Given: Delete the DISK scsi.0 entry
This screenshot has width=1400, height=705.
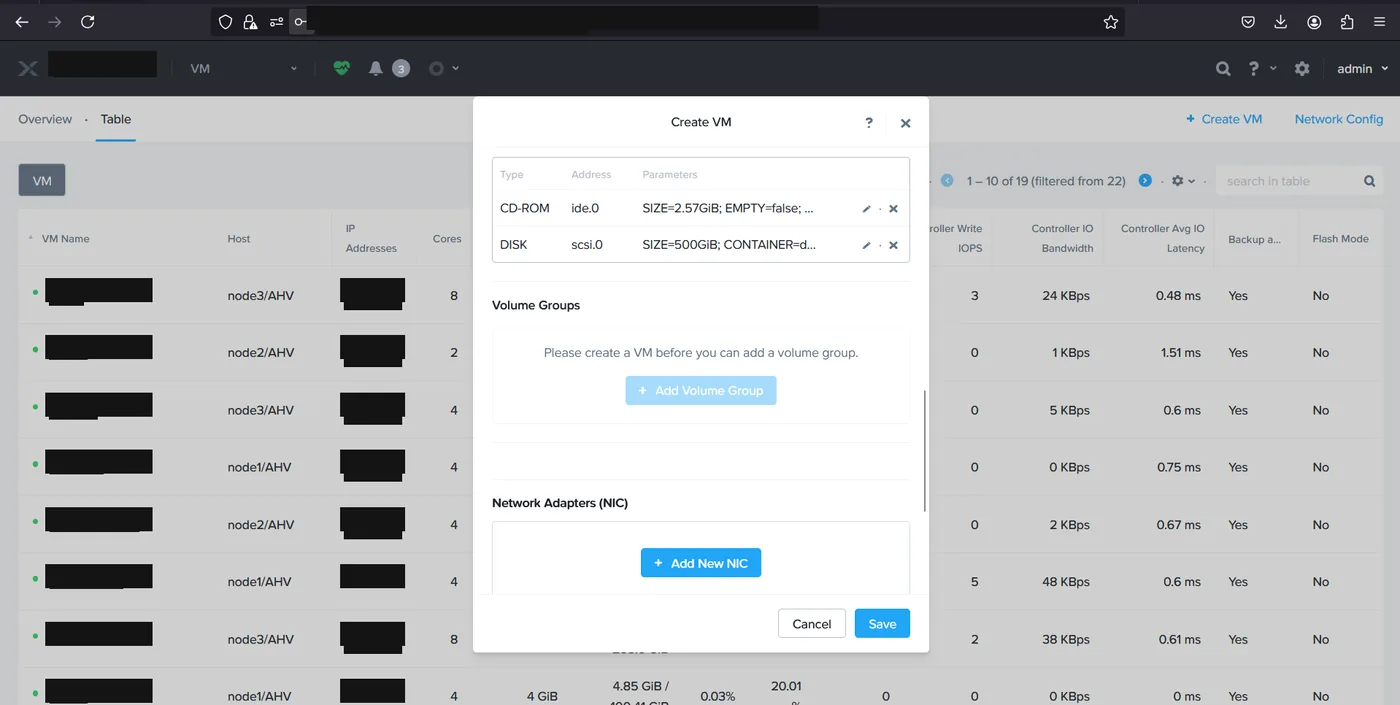Looking at the screenshot, I should [893, 245].
